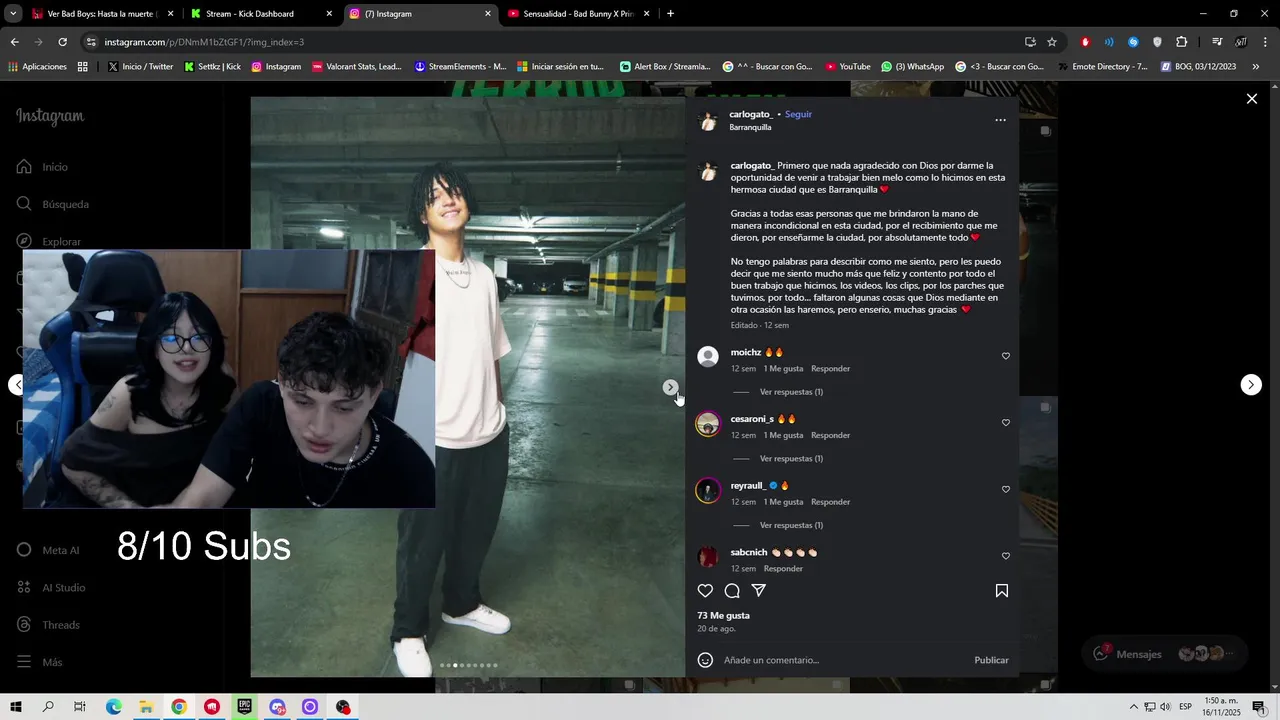Reply to moichz's comment

point(830,369)
